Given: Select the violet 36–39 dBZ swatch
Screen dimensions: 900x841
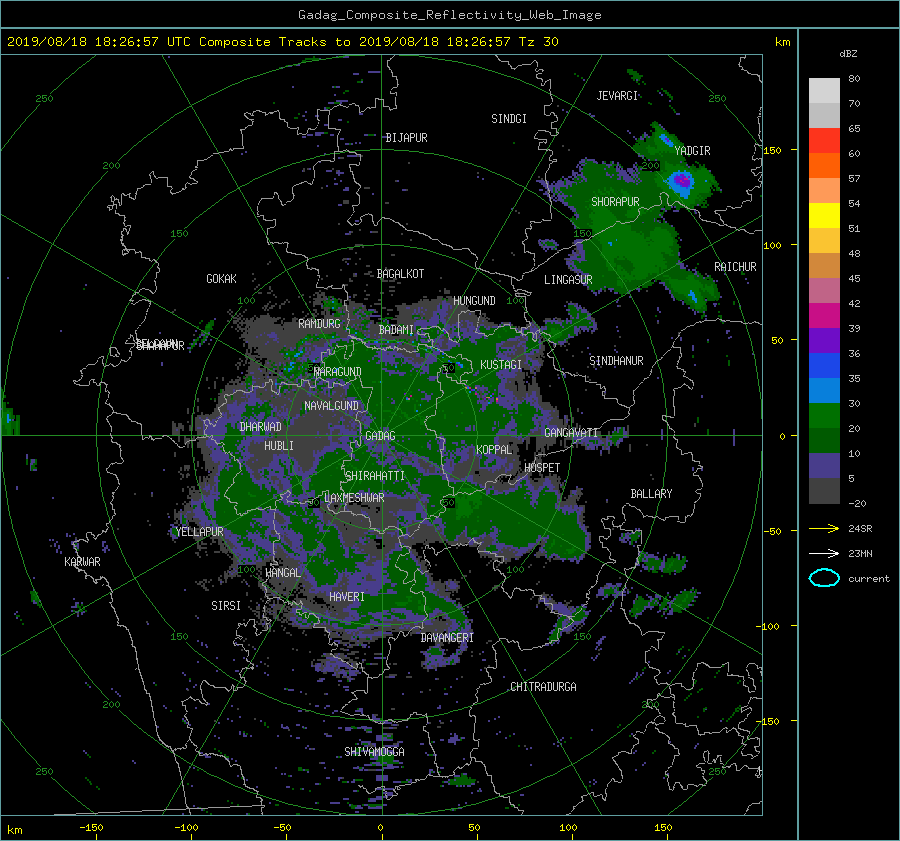Looking at the screenshot, I should 824,341.
